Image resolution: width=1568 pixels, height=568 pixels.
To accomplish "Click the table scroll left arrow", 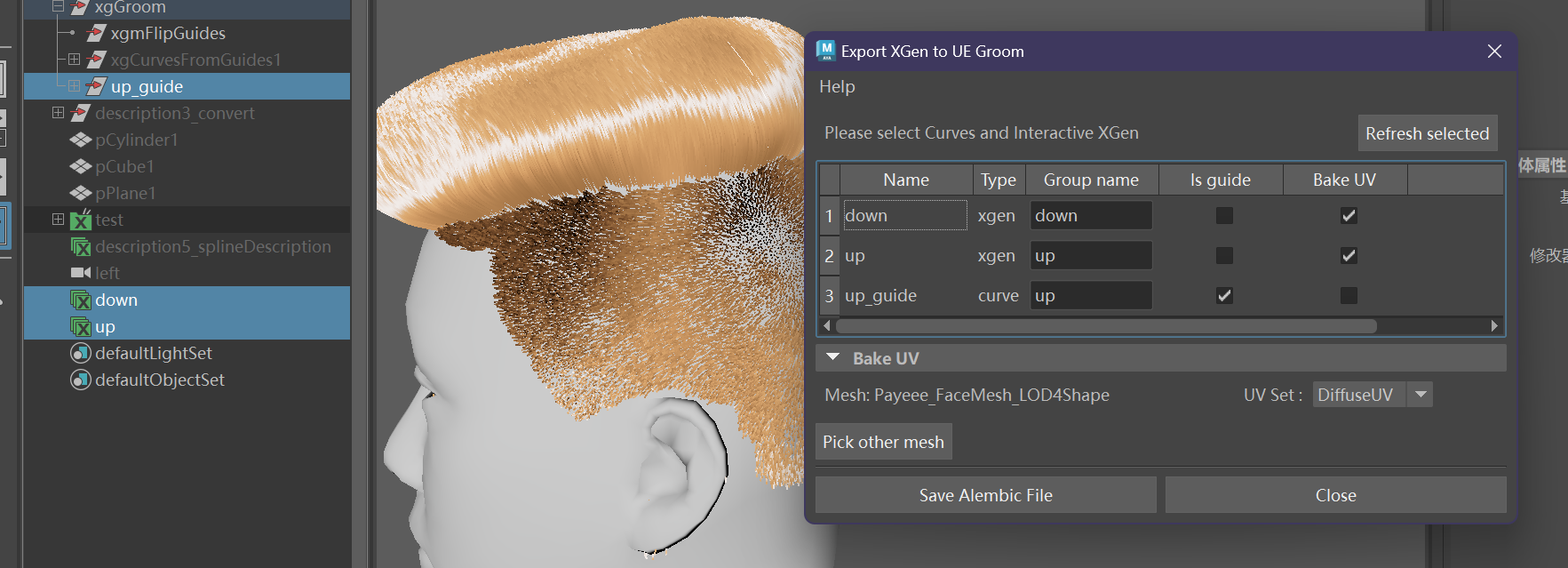I will 827,326.
